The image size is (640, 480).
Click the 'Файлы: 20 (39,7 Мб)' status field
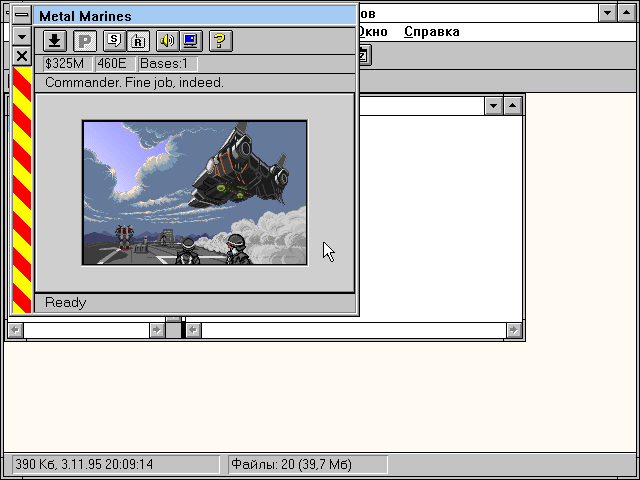[308, 464]
